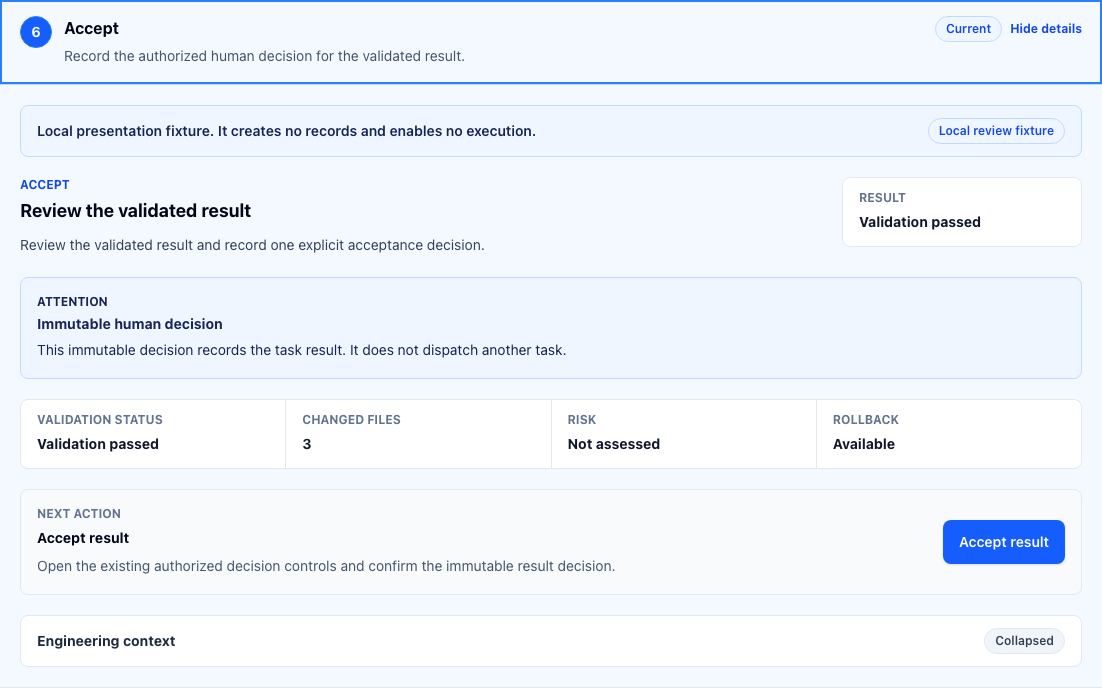The width and height of the screenshot is (1102, 688).
Task: Click the step 6 circle icon
Action: click(36, 32)
